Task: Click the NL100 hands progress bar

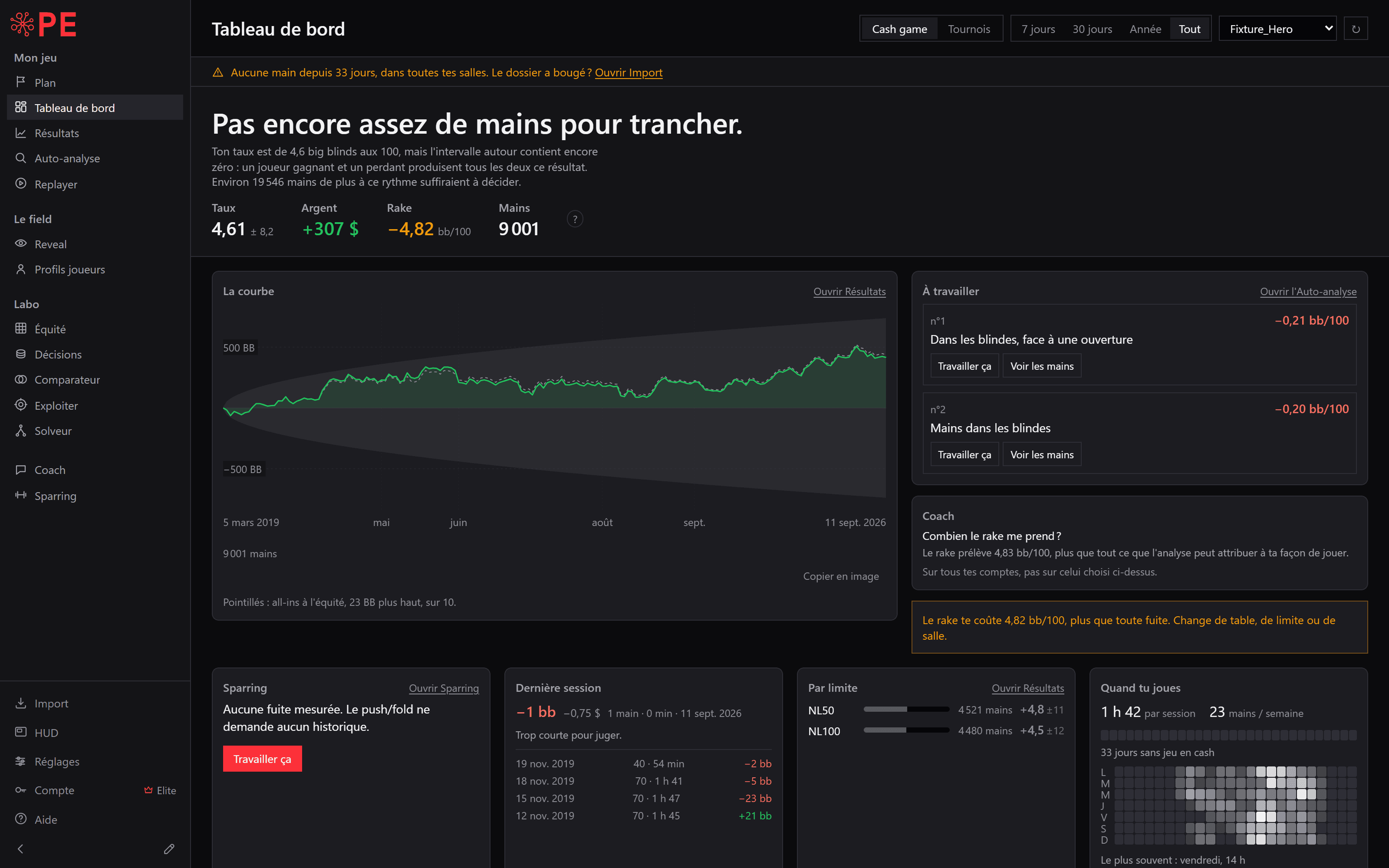Action: [x=906, y=730]
